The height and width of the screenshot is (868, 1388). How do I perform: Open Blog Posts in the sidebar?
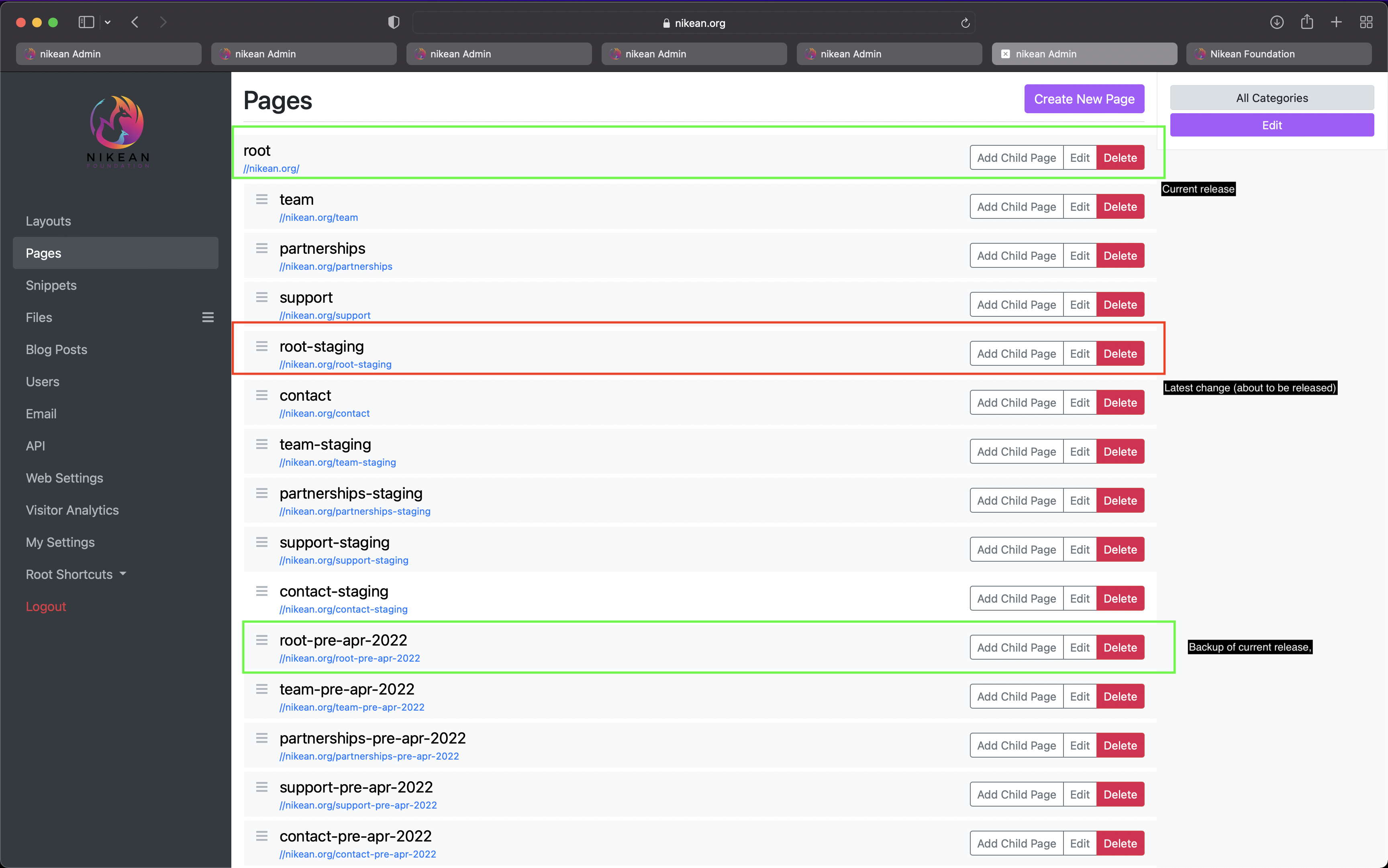coord(56,350)
